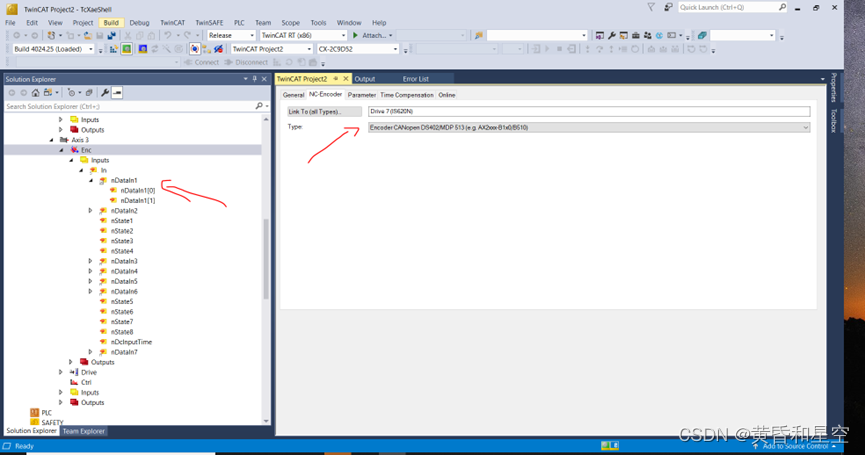865x455 pixels.
Task: Click green Start/Attach play arrow
Action: 355,35
